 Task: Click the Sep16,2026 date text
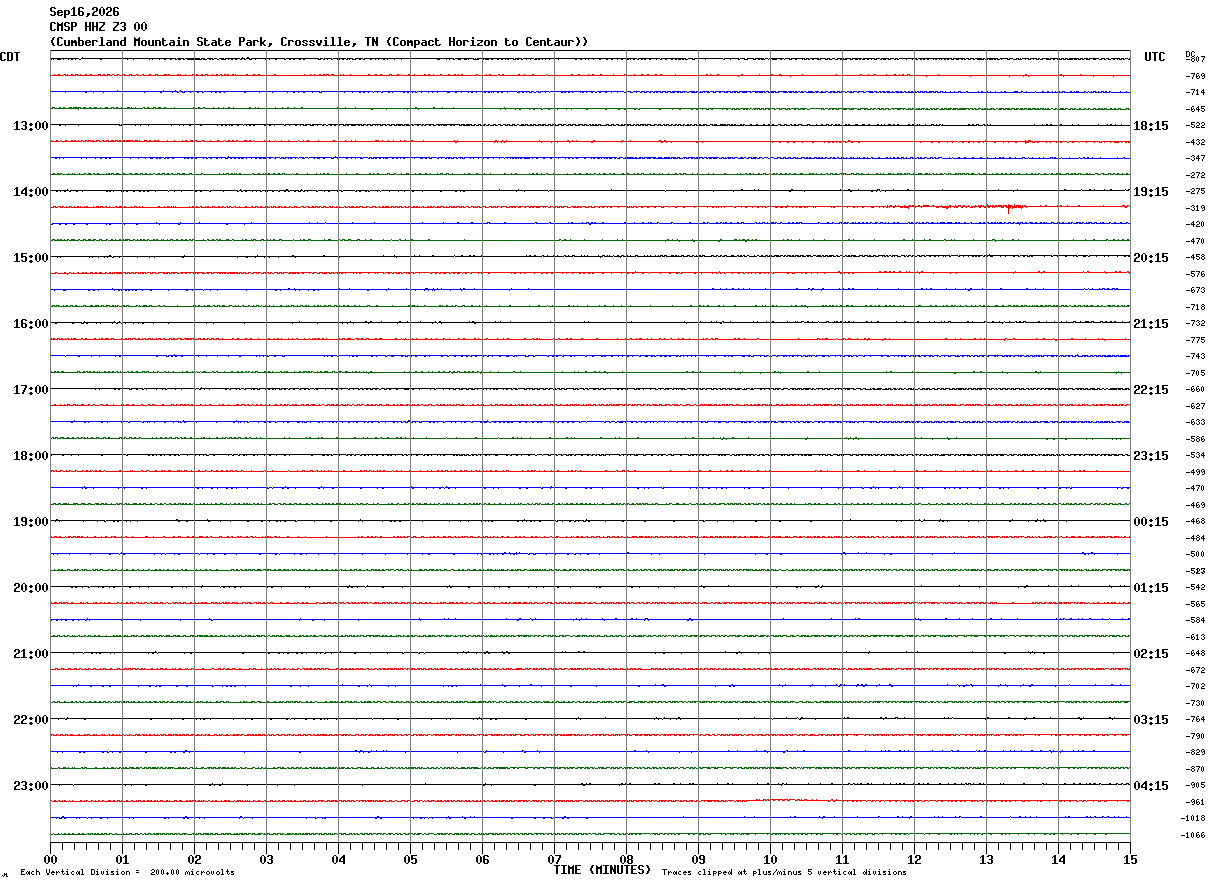(x=84, y=12)
